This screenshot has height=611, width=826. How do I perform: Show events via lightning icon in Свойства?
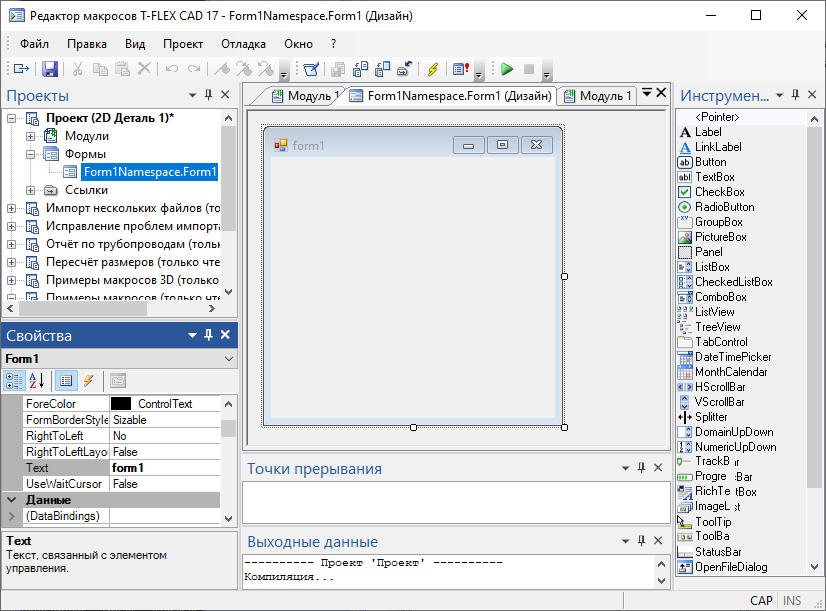(89, 380)
